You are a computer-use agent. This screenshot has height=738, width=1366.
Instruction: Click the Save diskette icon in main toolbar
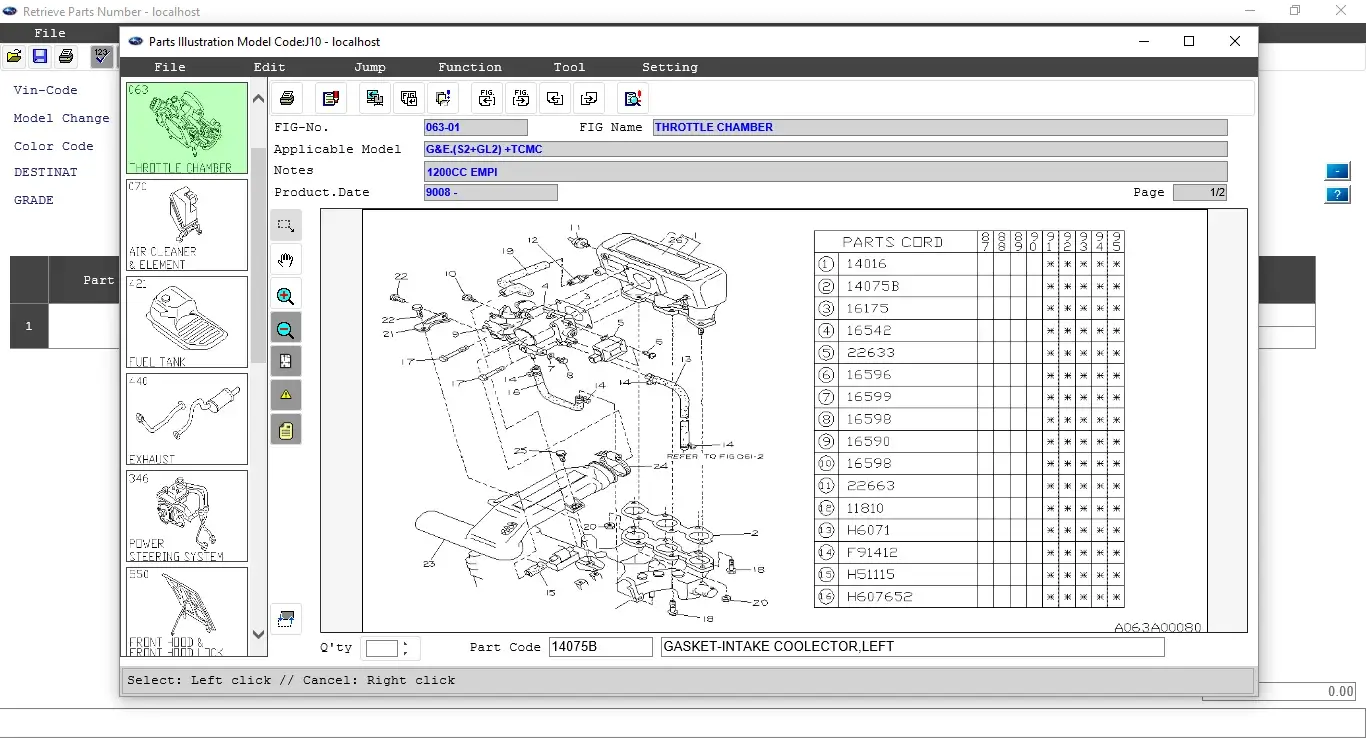pos(40,57)
